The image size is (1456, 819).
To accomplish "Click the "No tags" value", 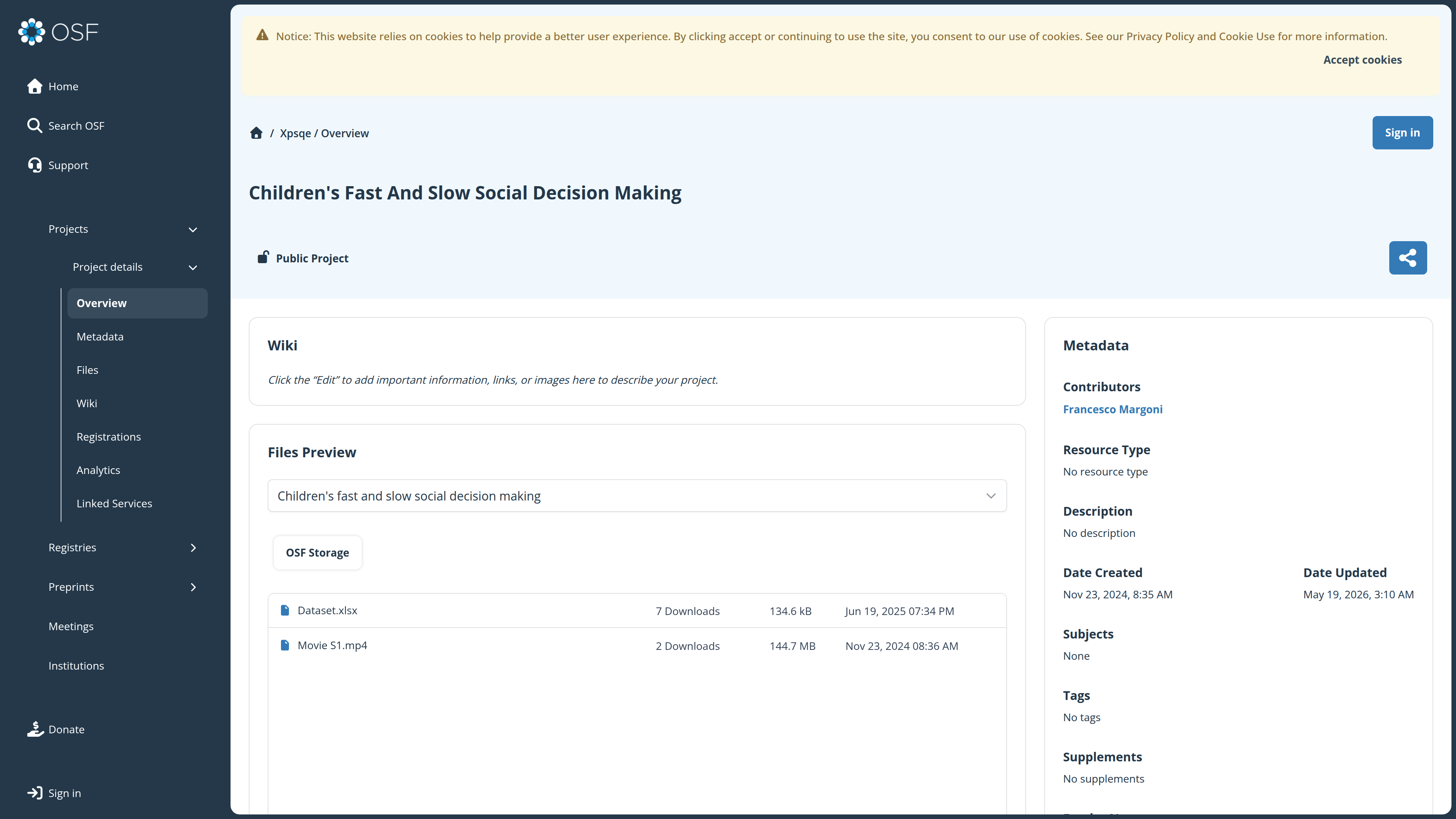I will pyautogui.click(x=1081, y=717).
